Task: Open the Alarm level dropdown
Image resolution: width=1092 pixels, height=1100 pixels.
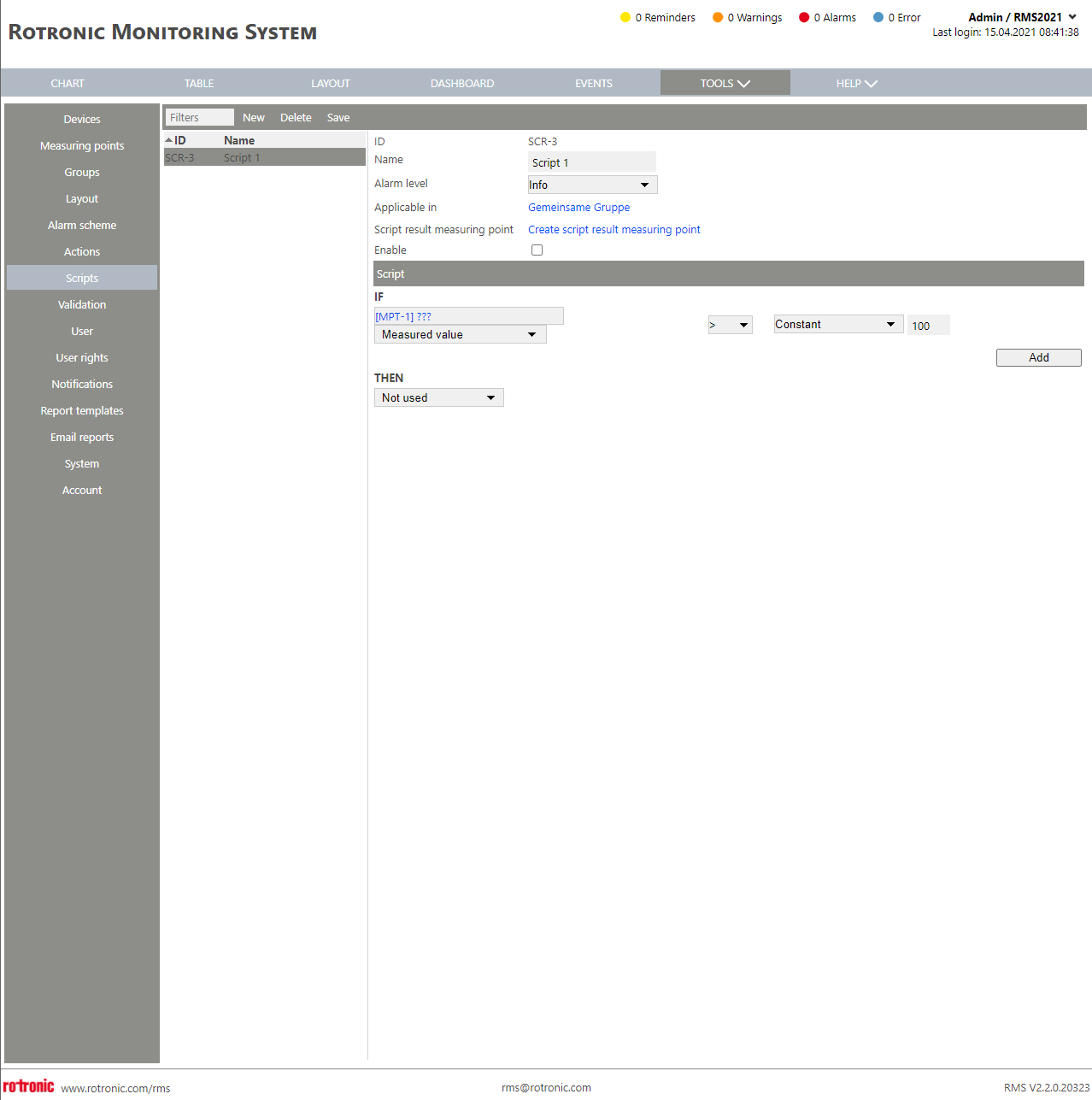Action: [x=592, y=185]
